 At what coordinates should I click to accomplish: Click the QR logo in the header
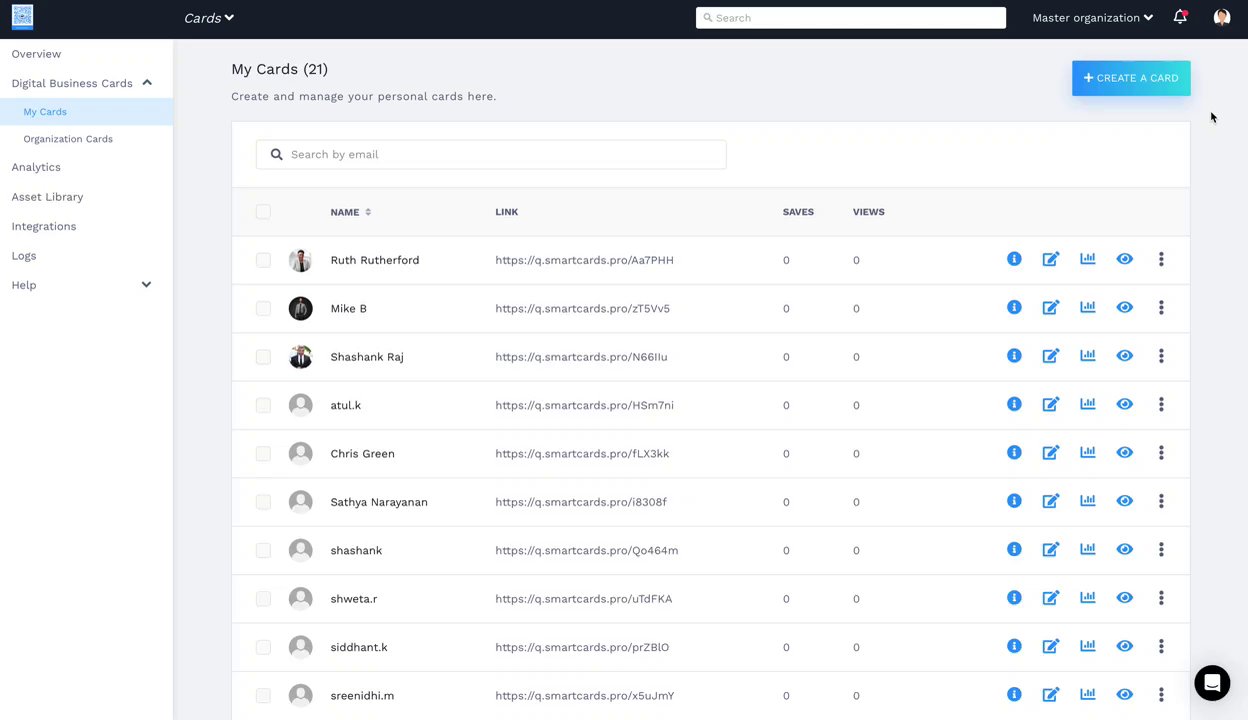[x=22, y=17]
